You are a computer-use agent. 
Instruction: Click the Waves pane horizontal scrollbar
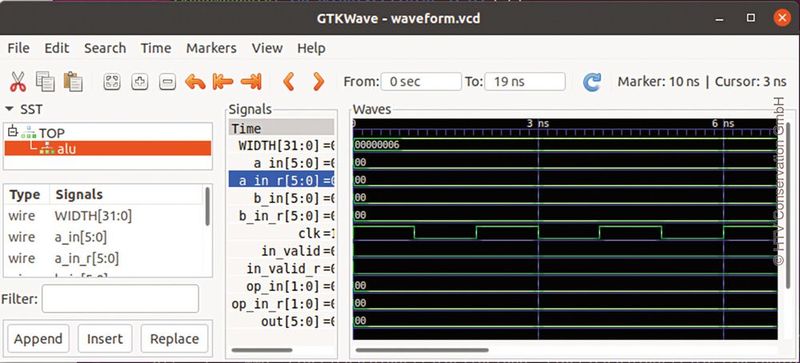pyautogui.click(x=422, y=350)
